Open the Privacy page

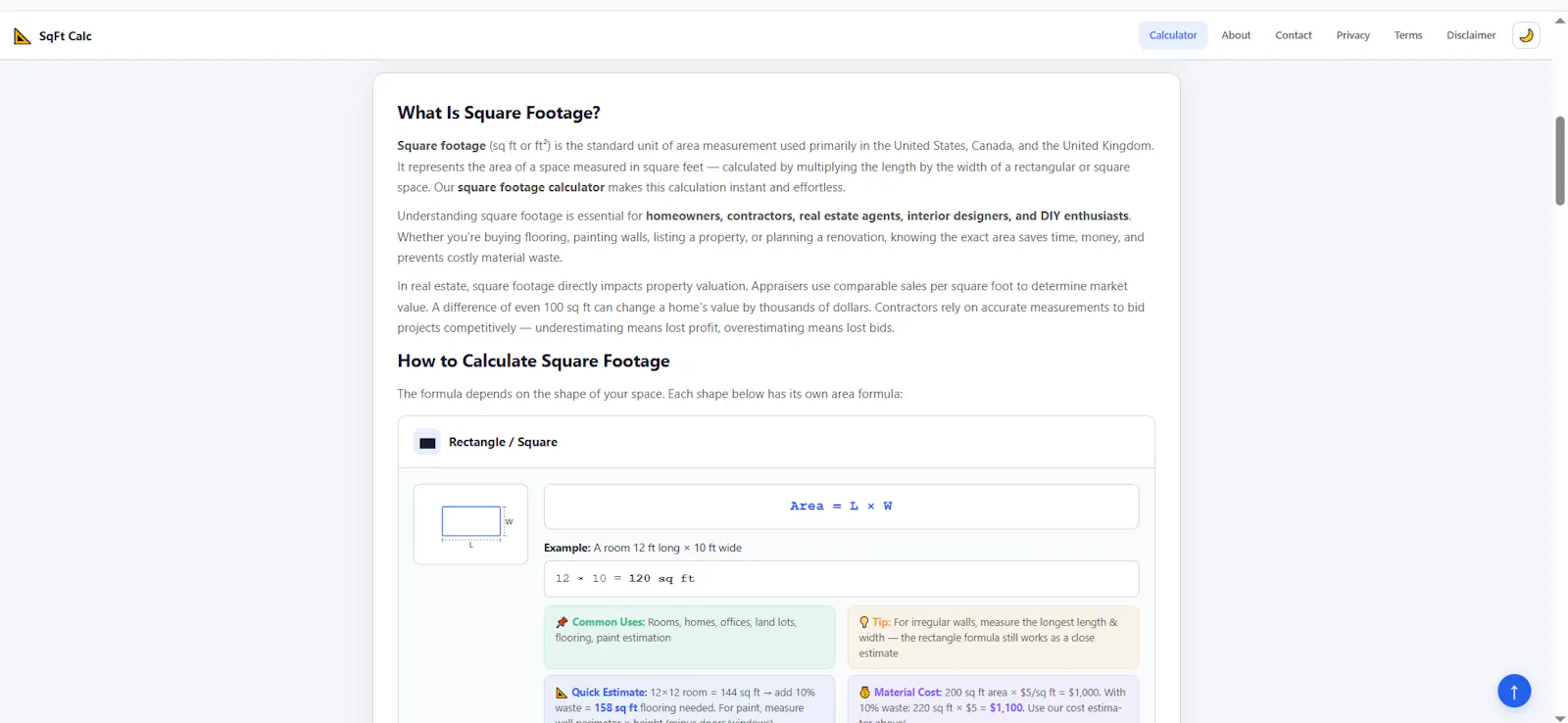pos(1353,35)
